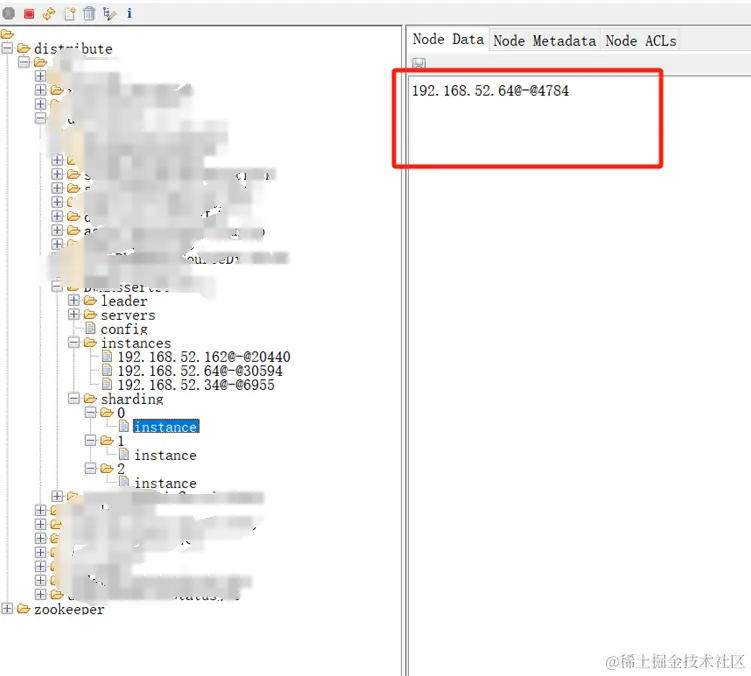This screenshot has height=676, width=751.
Task: Refresh the ZooKeeper tree view
Action: 49,14
